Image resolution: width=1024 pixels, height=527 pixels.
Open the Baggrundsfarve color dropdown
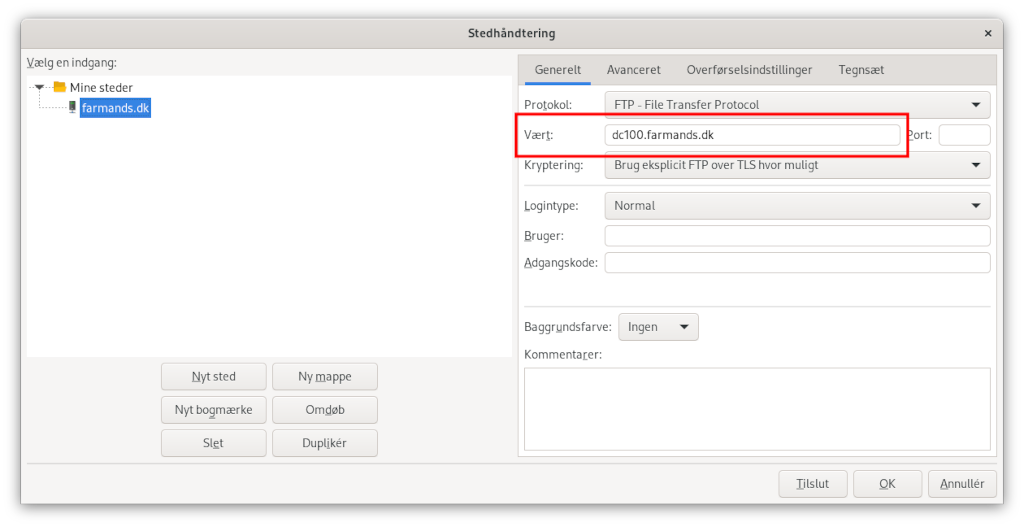pos(658,327)
